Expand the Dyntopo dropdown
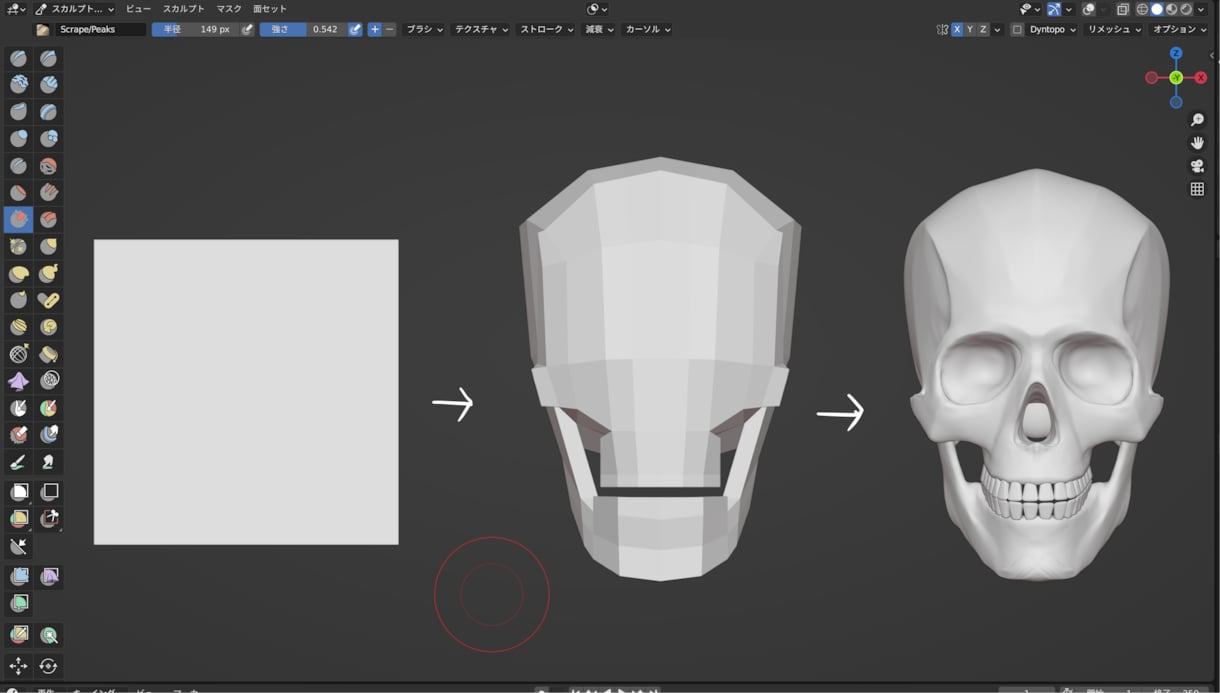Viewport: 1220px width, 693px height. click(x=1052, y=30)
